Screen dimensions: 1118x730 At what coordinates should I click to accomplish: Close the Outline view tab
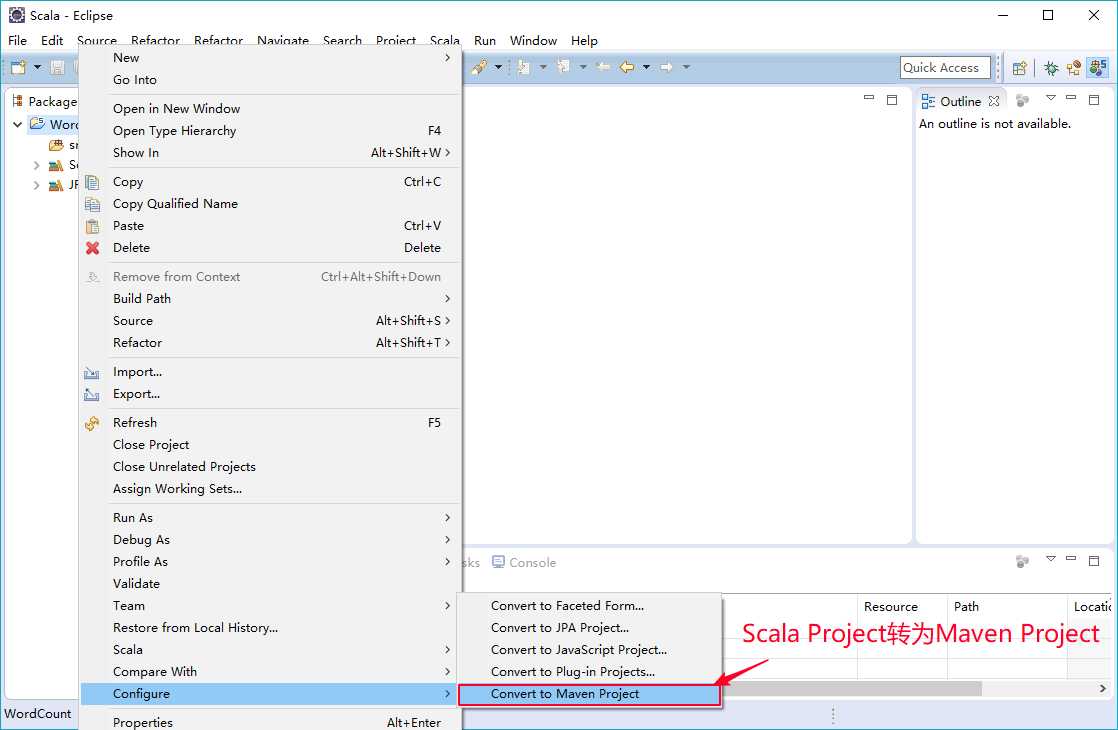(994, 101)
